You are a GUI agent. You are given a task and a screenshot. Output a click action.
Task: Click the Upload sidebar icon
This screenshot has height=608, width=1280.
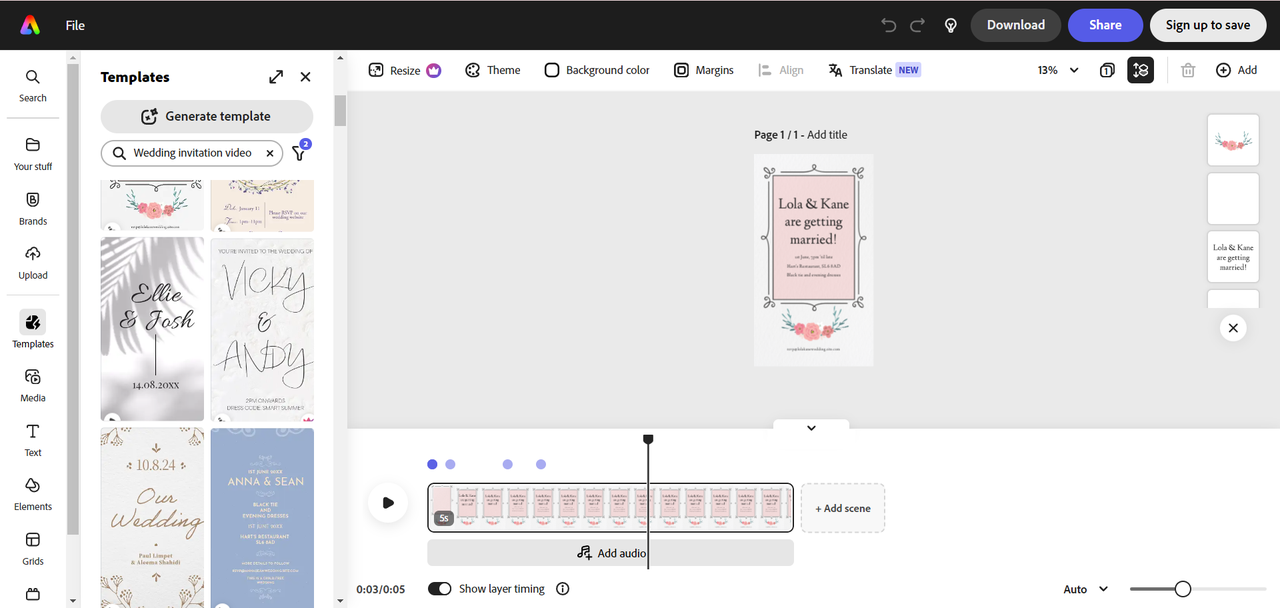[x=33, y=263]
